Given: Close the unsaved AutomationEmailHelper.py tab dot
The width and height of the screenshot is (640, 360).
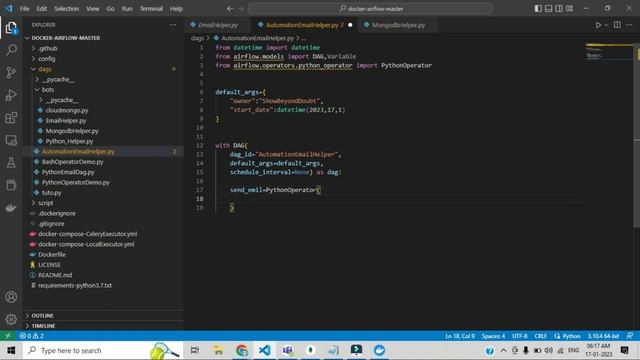Looking at the screenshot, I should pyautogui.click(x=350, y=25).
